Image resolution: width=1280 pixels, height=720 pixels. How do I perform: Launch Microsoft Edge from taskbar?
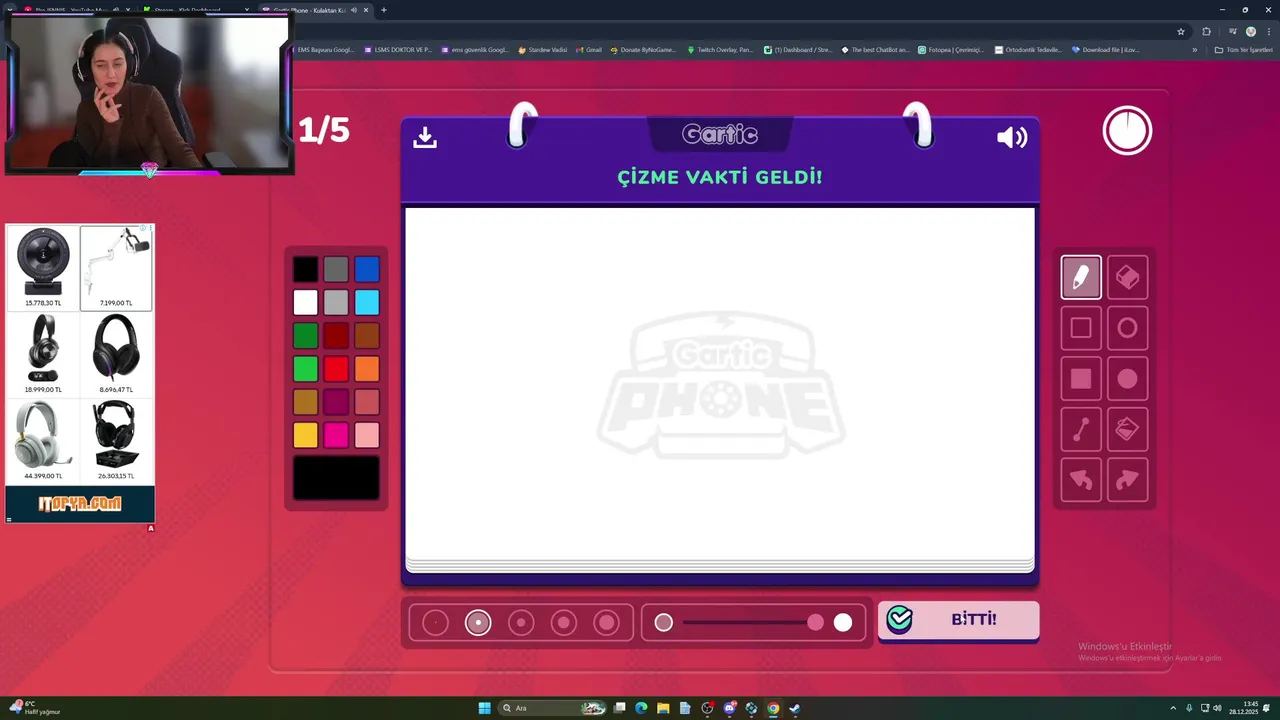(641, 708)
